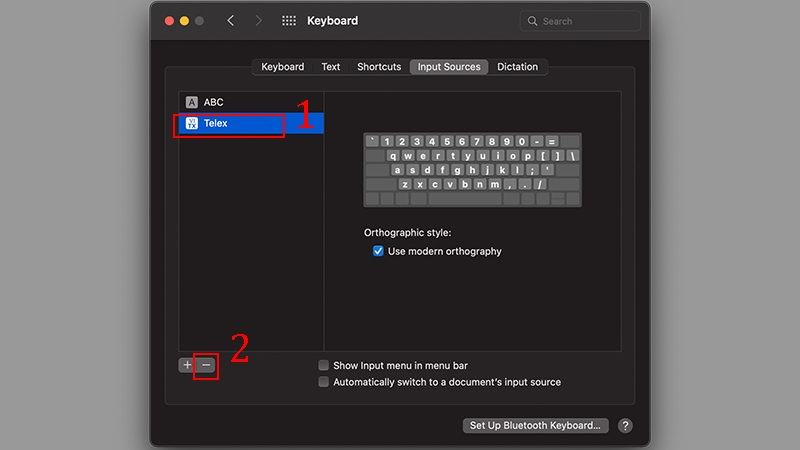
Task: Enable automatically switch to document's input source
Action: 324,382
